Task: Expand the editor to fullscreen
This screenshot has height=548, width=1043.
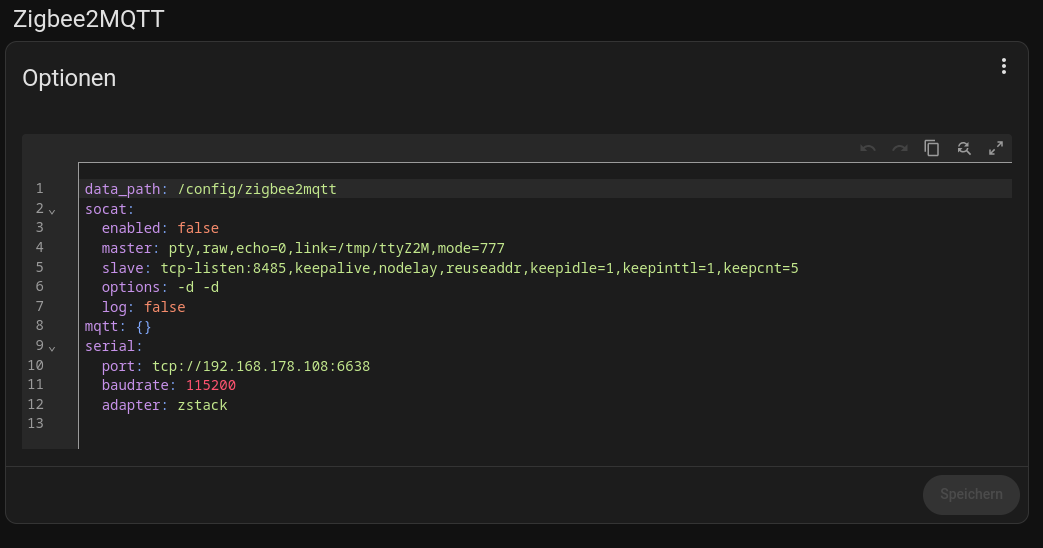Action: pos(995,148)
